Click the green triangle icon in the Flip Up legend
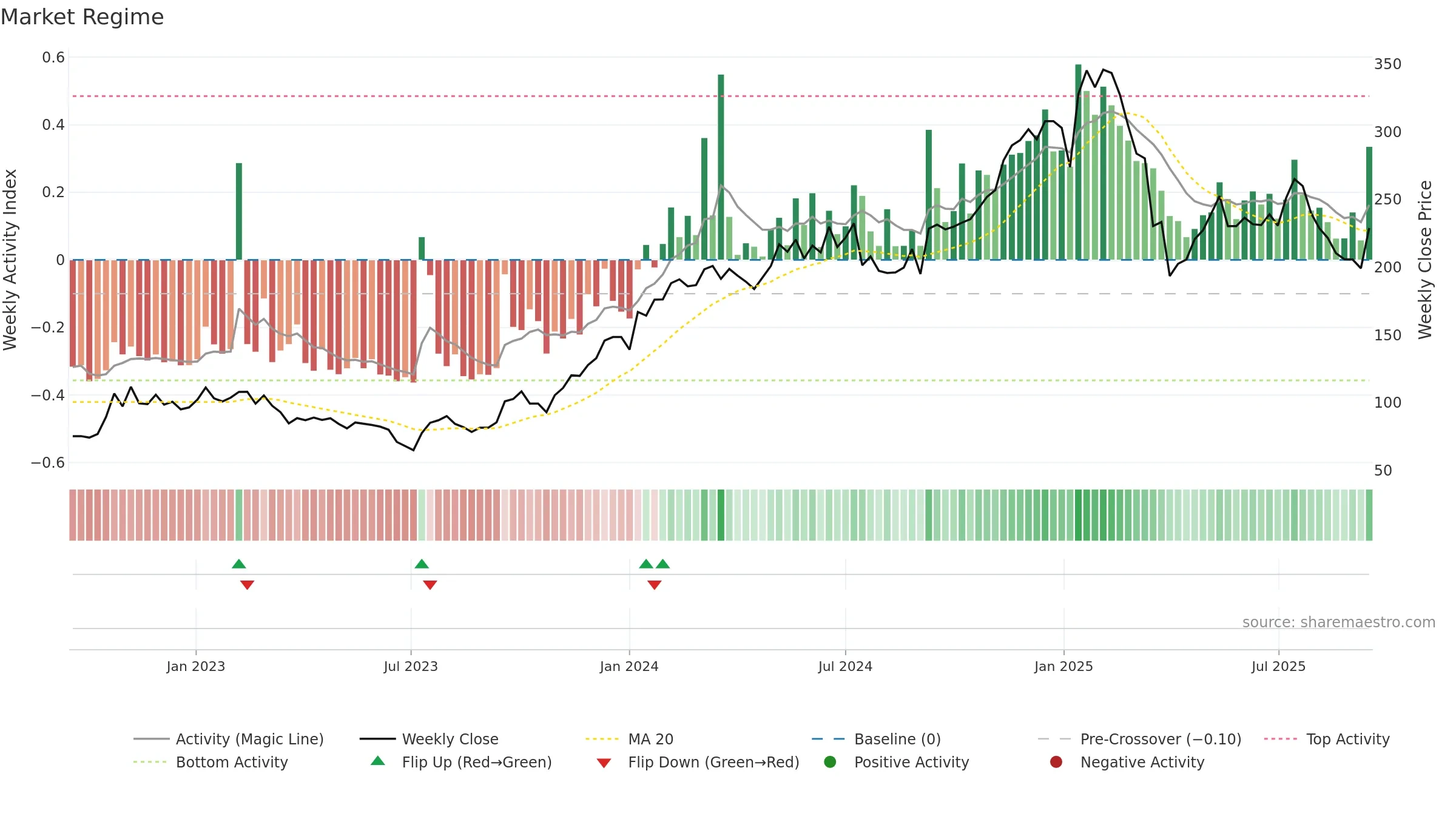 point(378,761)
